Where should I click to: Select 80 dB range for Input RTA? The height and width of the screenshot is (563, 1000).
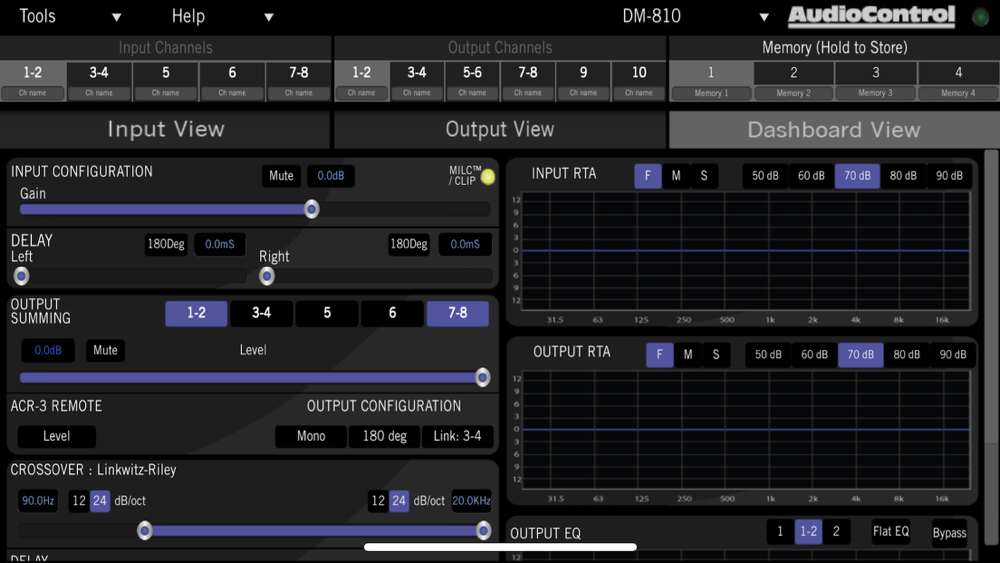point(903,176)
